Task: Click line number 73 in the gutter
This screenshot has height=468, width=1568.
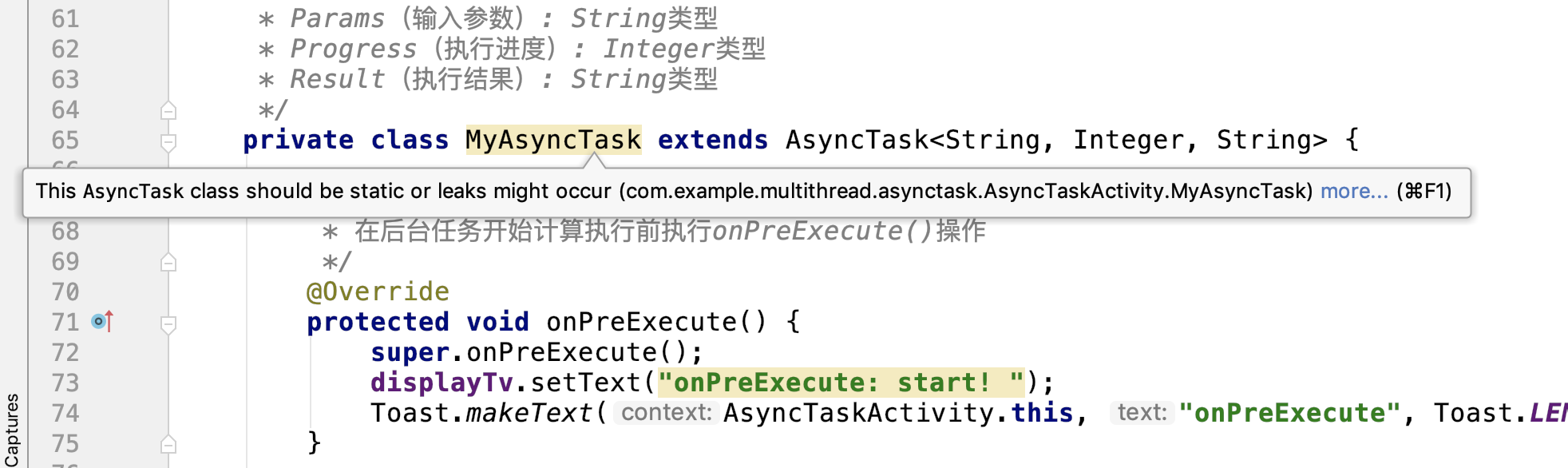Action: tap(65, 383)
